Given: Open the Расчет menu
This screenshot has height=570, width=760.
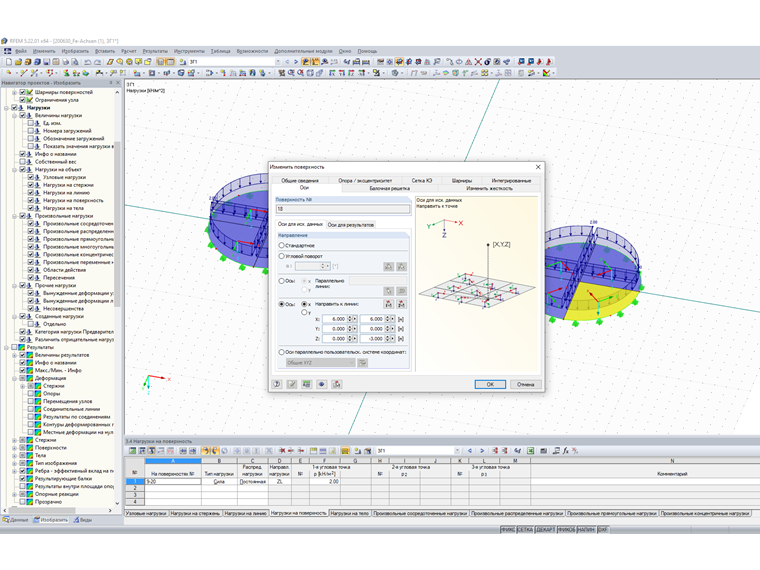Looking at the screenshot, I should coord(128,51).
